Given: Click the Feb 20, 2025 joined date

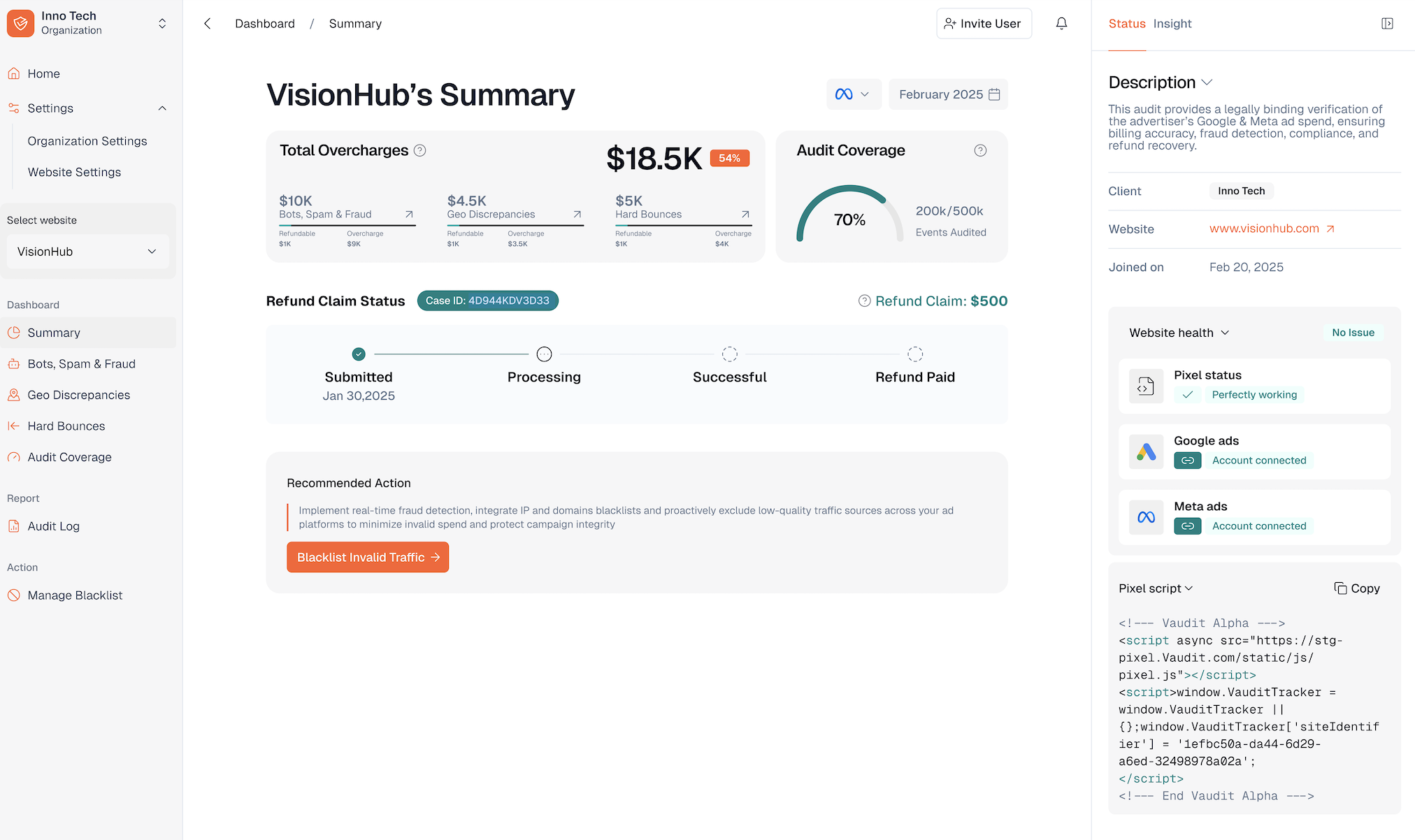Looking at the screenshot, I should click(1247, 267).
